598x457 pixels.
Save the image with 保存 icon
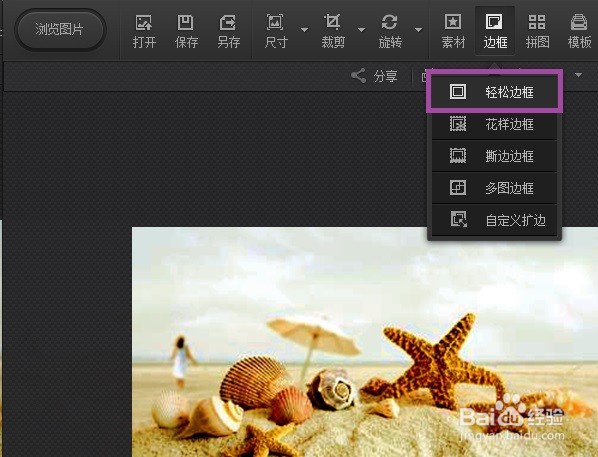pos(186,32)
